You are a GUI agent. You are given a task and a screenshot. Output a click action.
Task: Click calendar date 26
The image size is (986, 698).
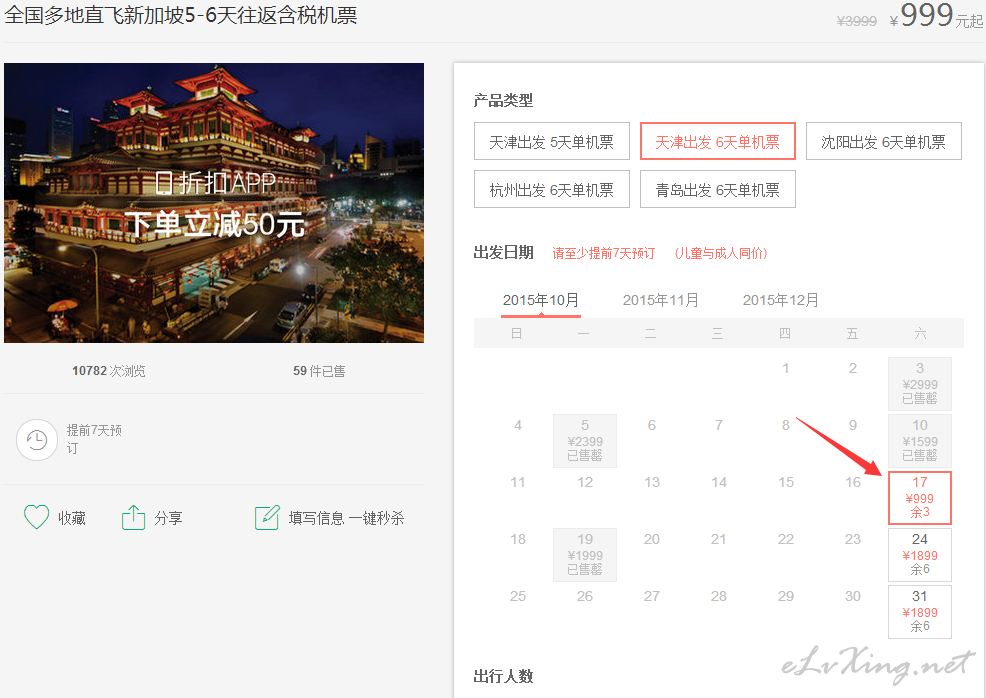pyautogui.click(x=585, y=596)
